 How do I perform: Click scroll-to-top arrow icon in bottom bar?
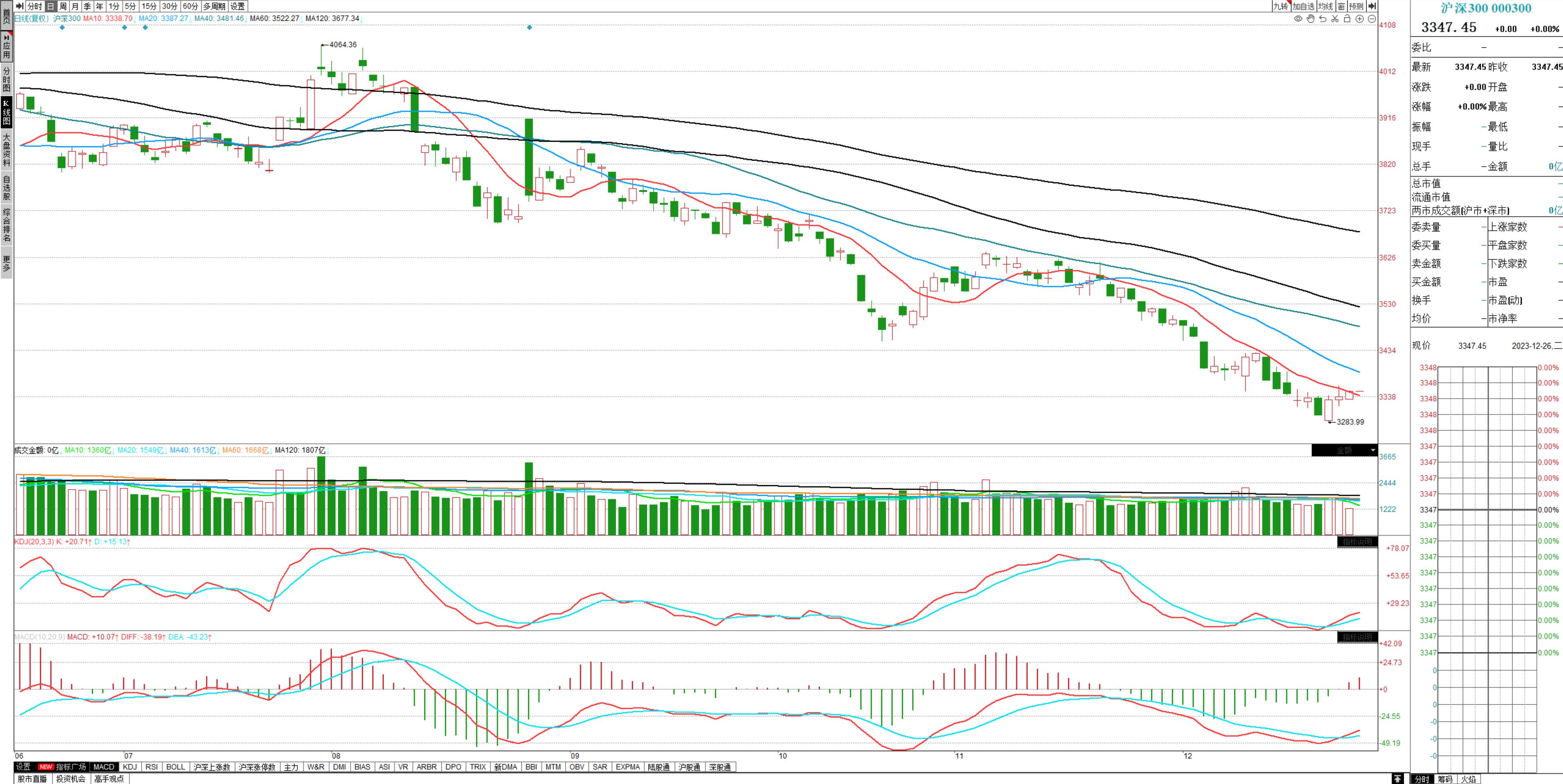pos(1397,779)
